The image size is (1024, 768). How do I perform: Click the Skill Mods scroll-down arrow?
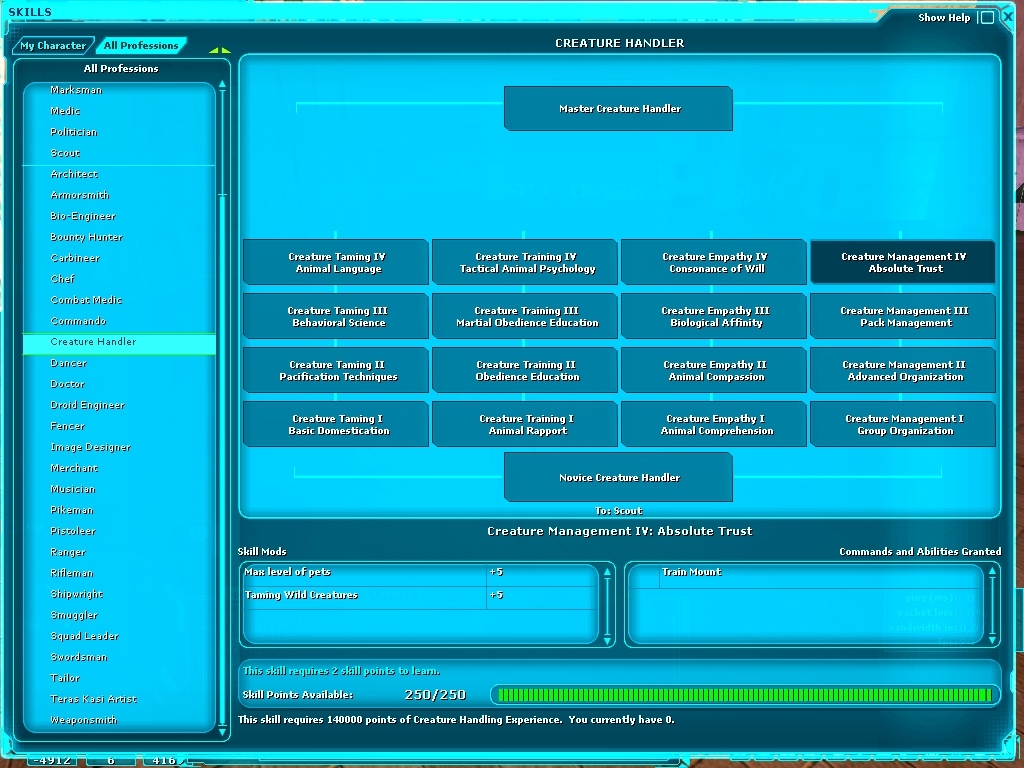tap(607, 641)
